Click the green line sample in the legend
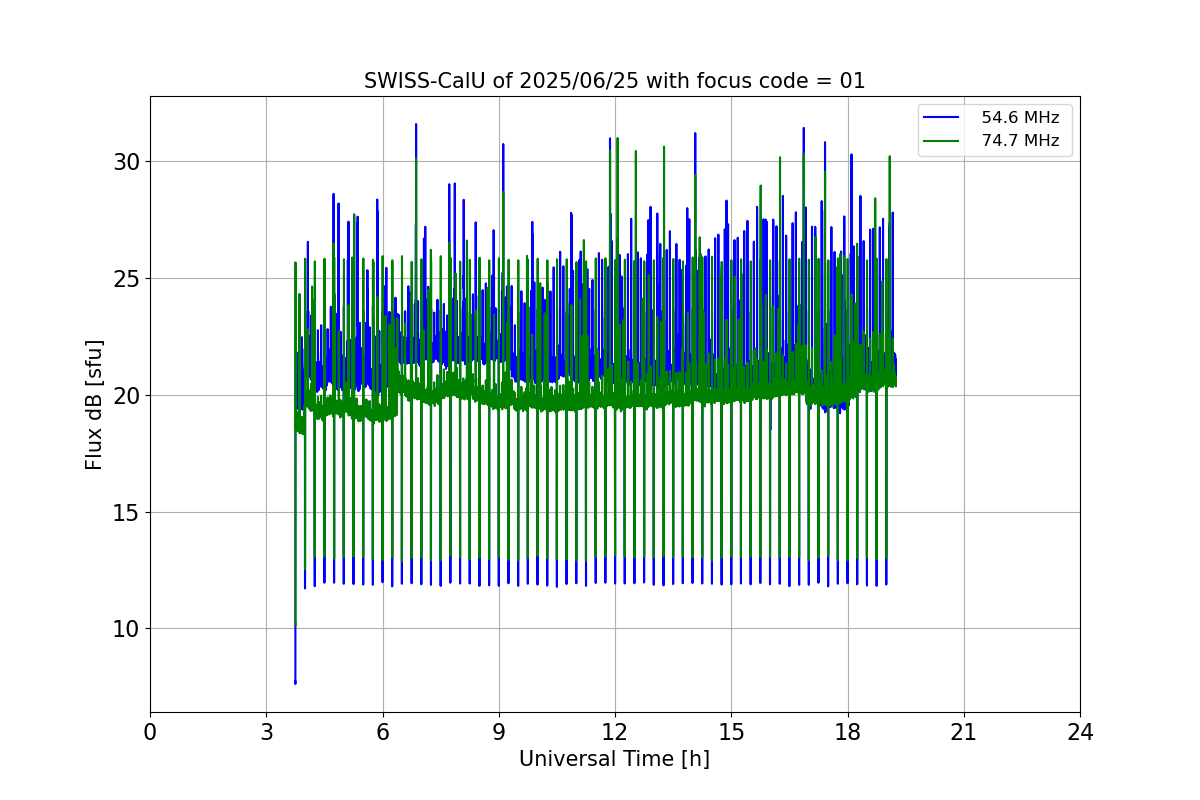 [943, 141]
